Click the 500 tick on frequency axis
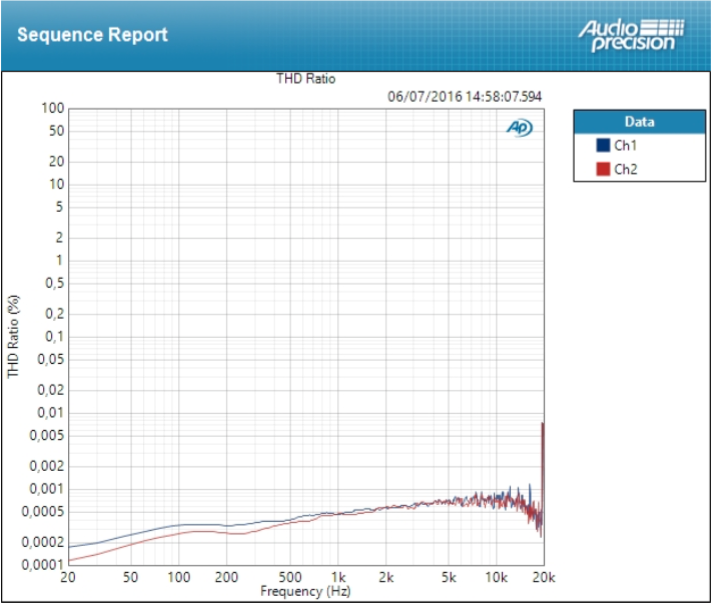The image size is (711, 603). click(x=291, y=578)
